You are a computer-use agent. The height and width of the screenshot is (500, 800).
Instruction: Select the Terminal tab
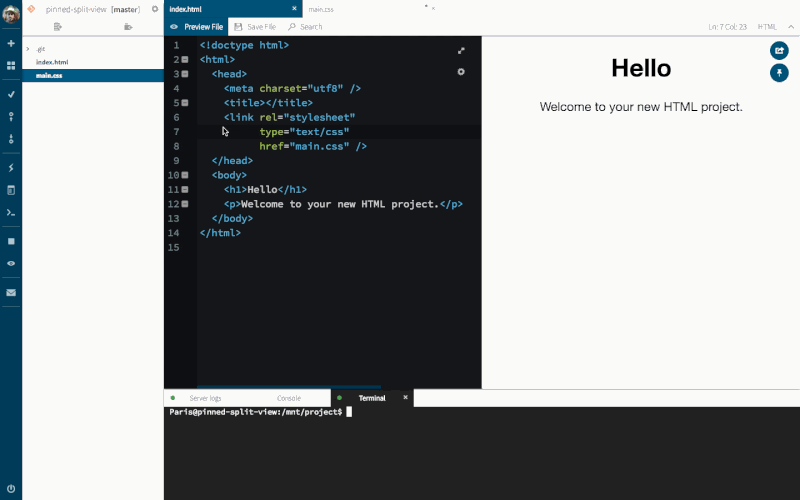(x=372, y=398)
